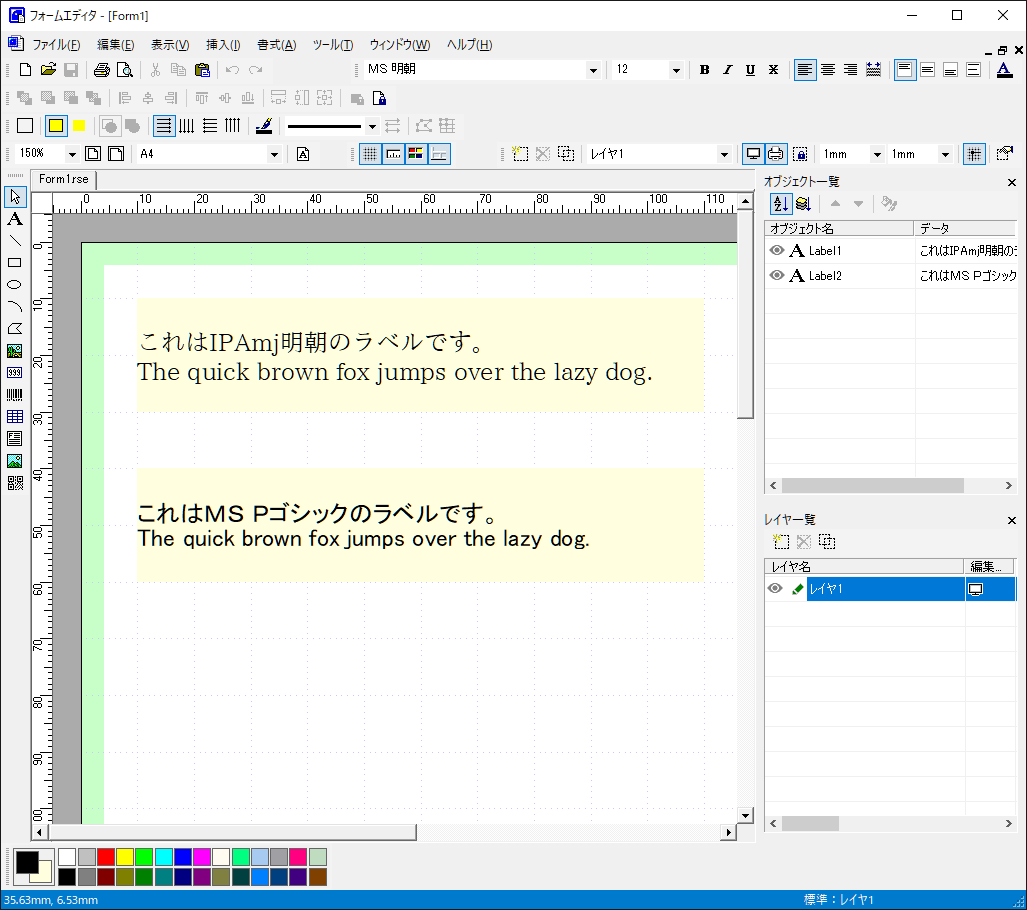
Task: Open the MS 明朝 font dropdown
Action: point(593,69)
